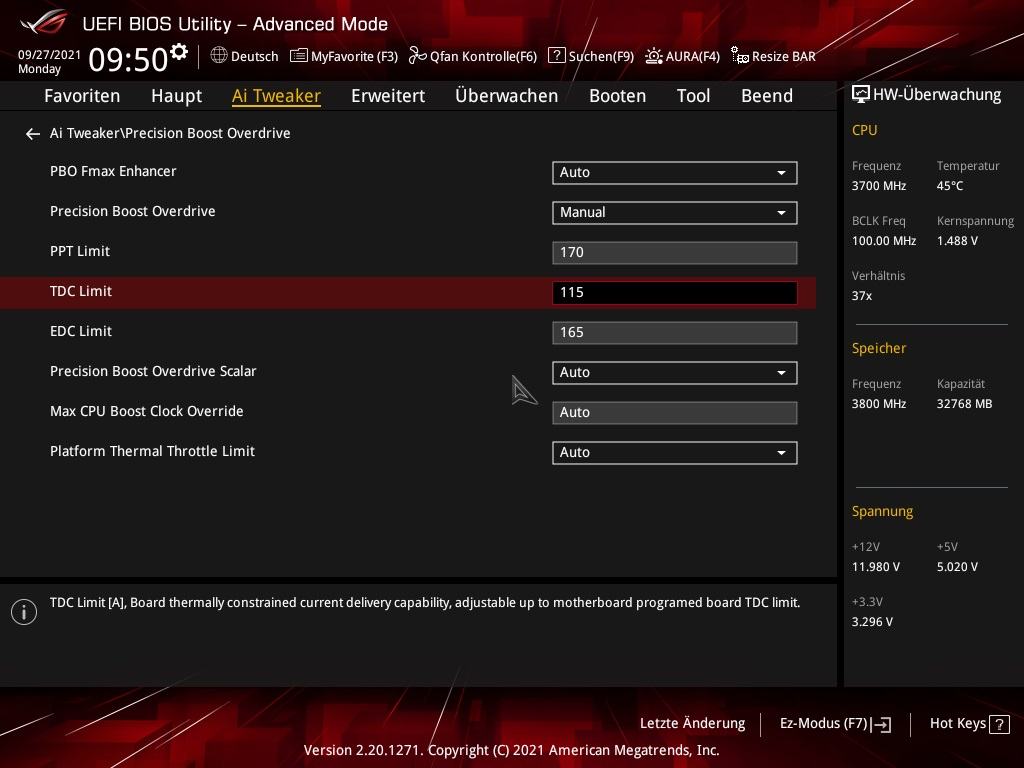Click the +3.3V reading 3.296 V
The width and height of the screenshot is (1024, 768).
pyautogui.click(x=872, y=622)
